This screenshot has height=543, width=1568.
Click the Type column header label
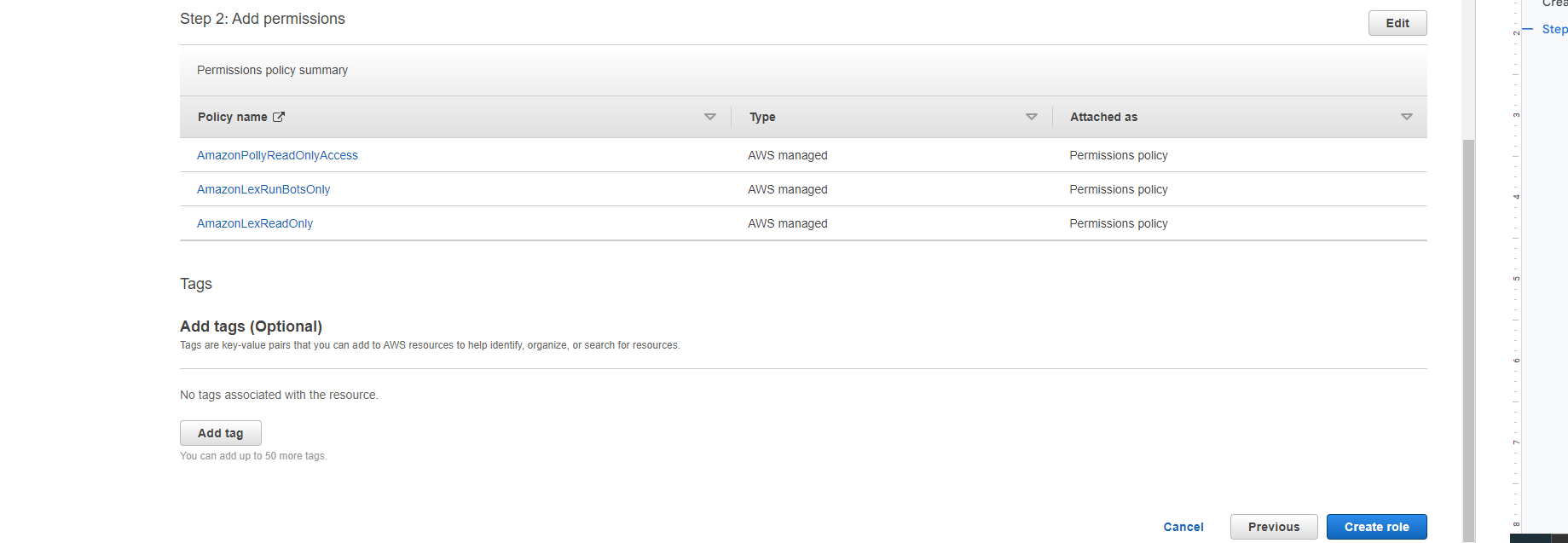[762, 117]
